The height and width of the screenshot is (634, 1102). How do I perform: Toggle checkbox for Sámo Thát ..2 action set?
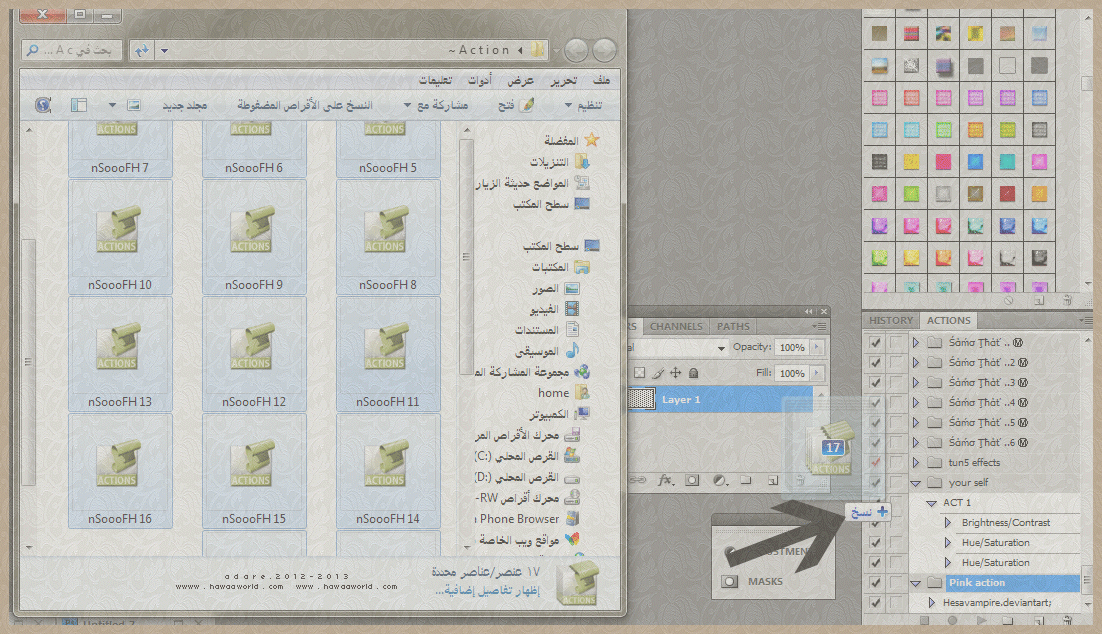(x=876, y=362)
